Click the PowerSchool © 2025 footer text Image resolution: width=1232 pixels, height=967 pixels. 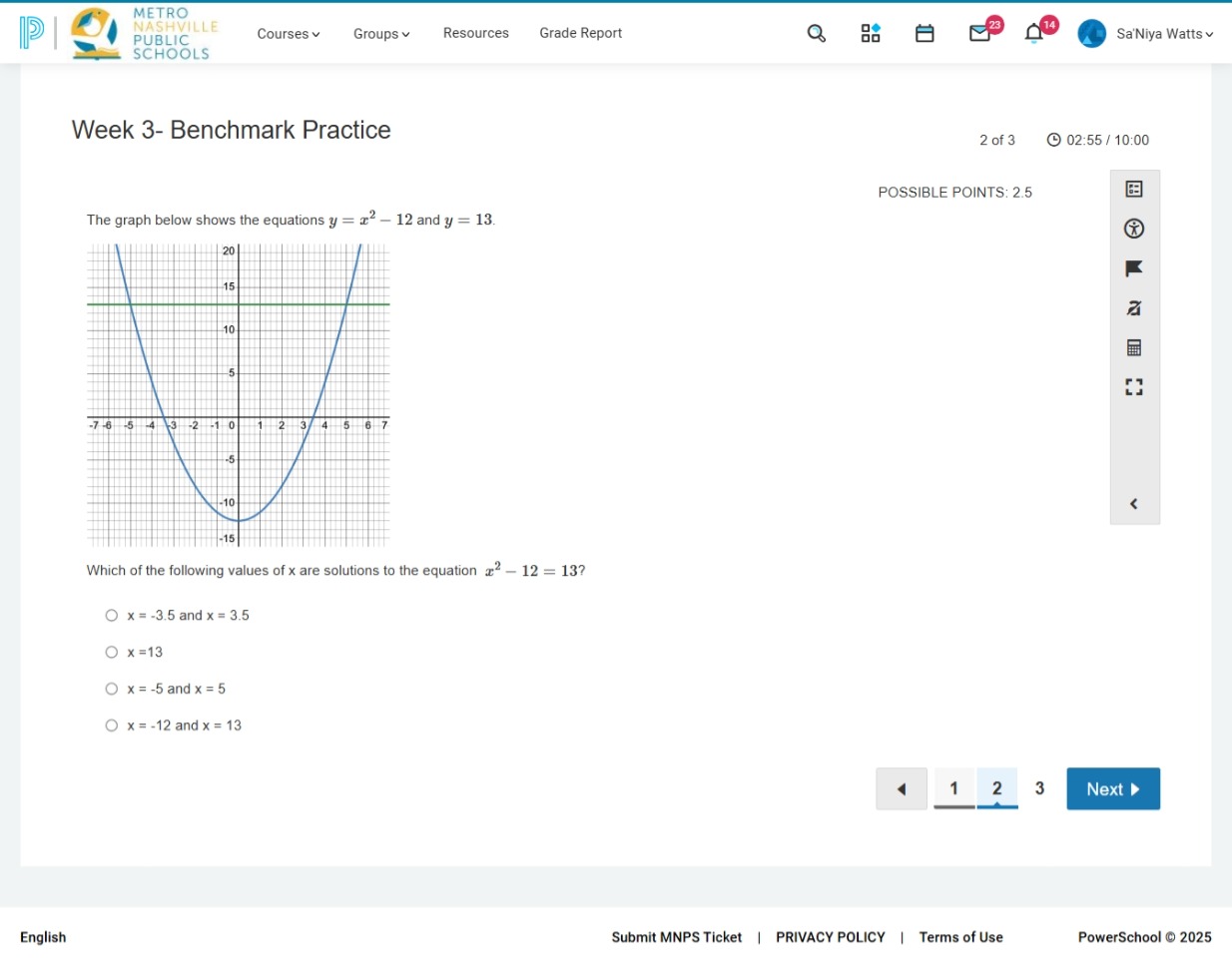tap(1144, 937)
